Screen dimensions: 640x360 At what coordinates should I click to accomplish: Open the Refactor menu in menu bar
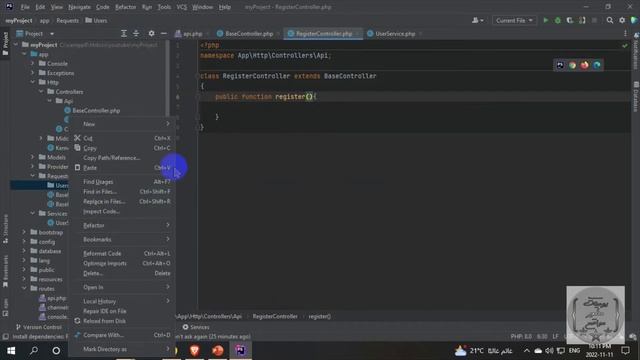(x=125, y=7)
